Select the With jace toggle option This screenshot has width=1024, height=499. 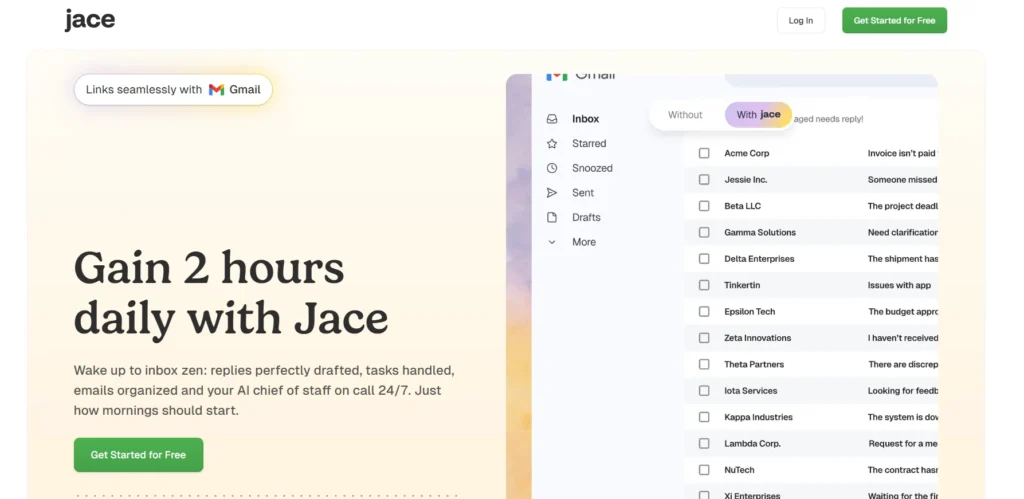pyautogui.click(x=758, y=115)
